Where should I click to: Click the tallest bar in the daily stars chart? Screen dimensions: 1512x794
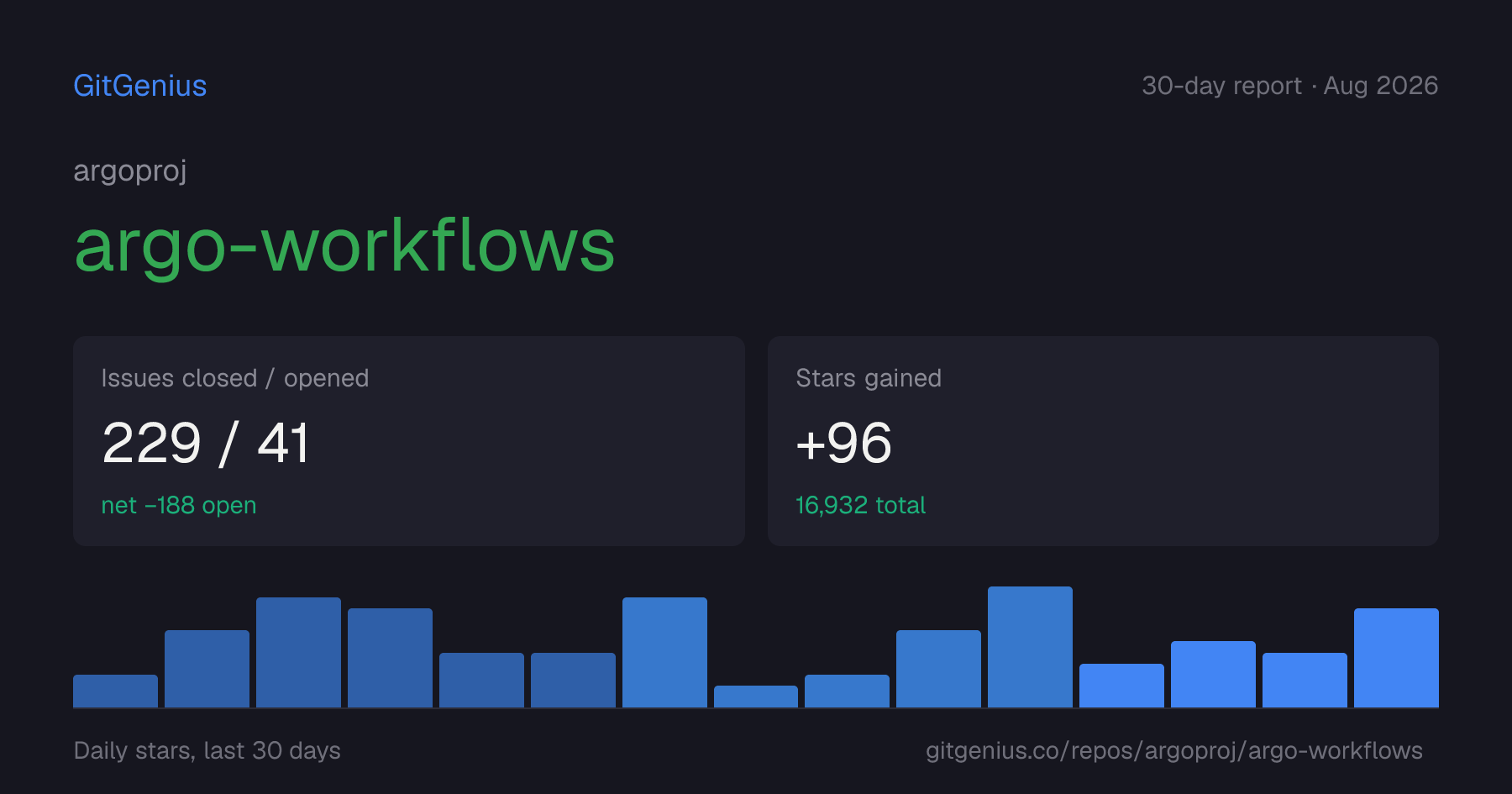click(x=1030, y=647)
